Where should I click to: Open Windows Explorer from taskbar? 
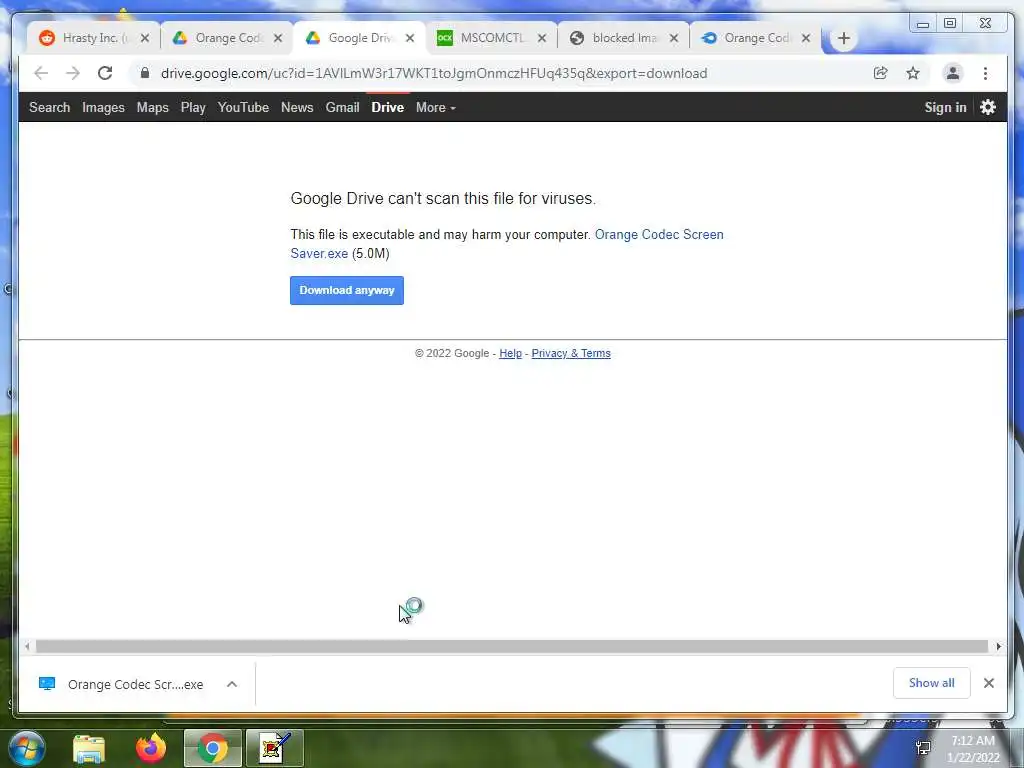pyautogui.click(x=89, y=748)
